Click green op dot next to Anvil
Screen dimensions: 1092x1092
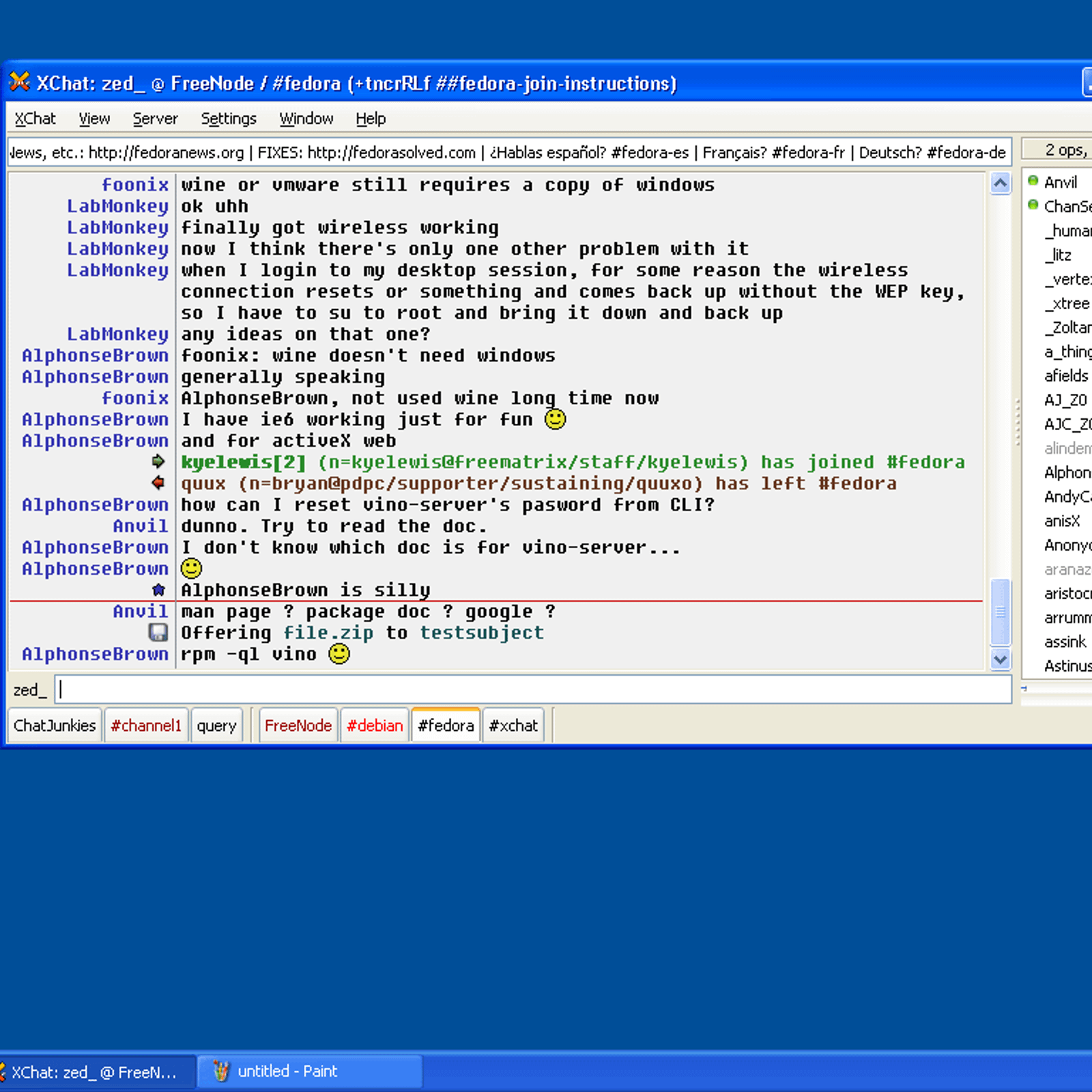[1033, 181]
